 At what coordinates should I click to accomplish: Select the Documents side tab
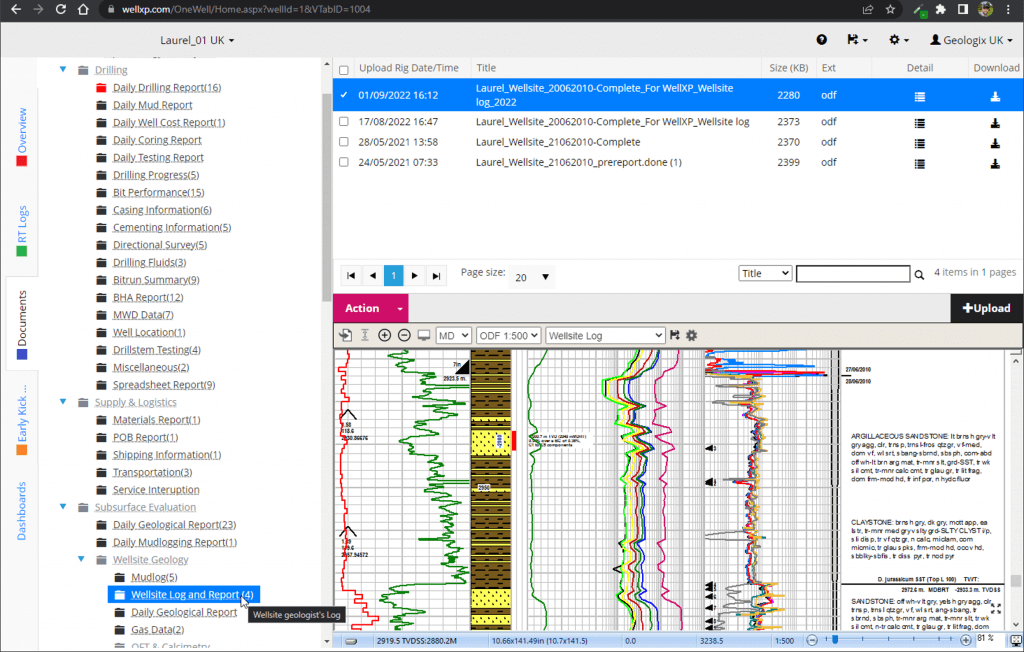pos(22,325)
